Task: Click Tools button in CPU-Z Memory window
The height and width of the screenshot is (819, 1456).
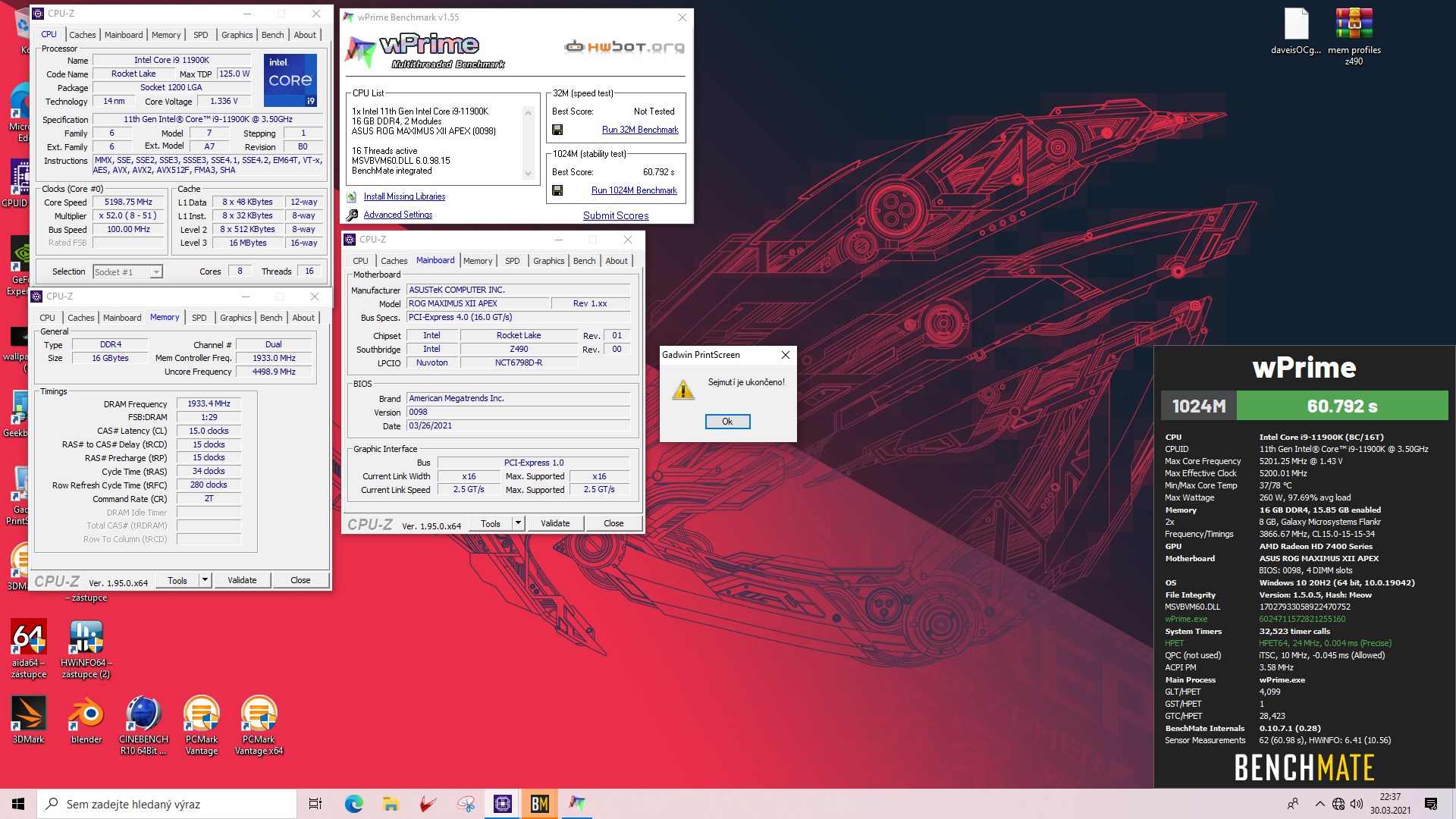Action: click(x=177, y=580)
